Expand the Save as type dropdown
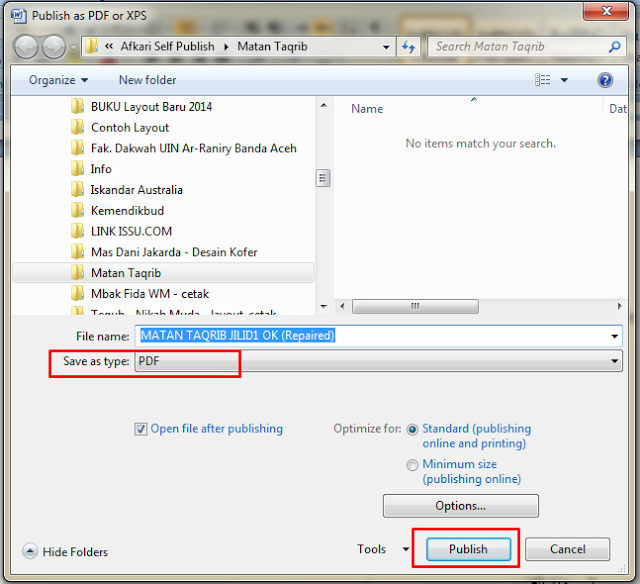The width and height of the screenshot is (640, 584). tap(614, 362)
